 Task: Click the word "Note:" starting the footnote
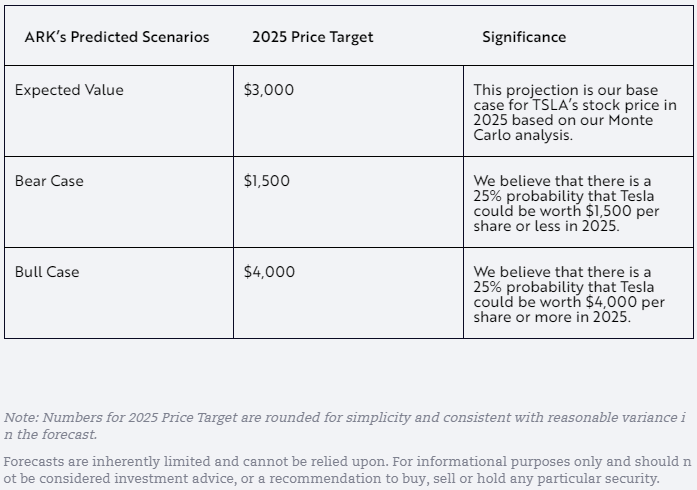pos(21,418)
